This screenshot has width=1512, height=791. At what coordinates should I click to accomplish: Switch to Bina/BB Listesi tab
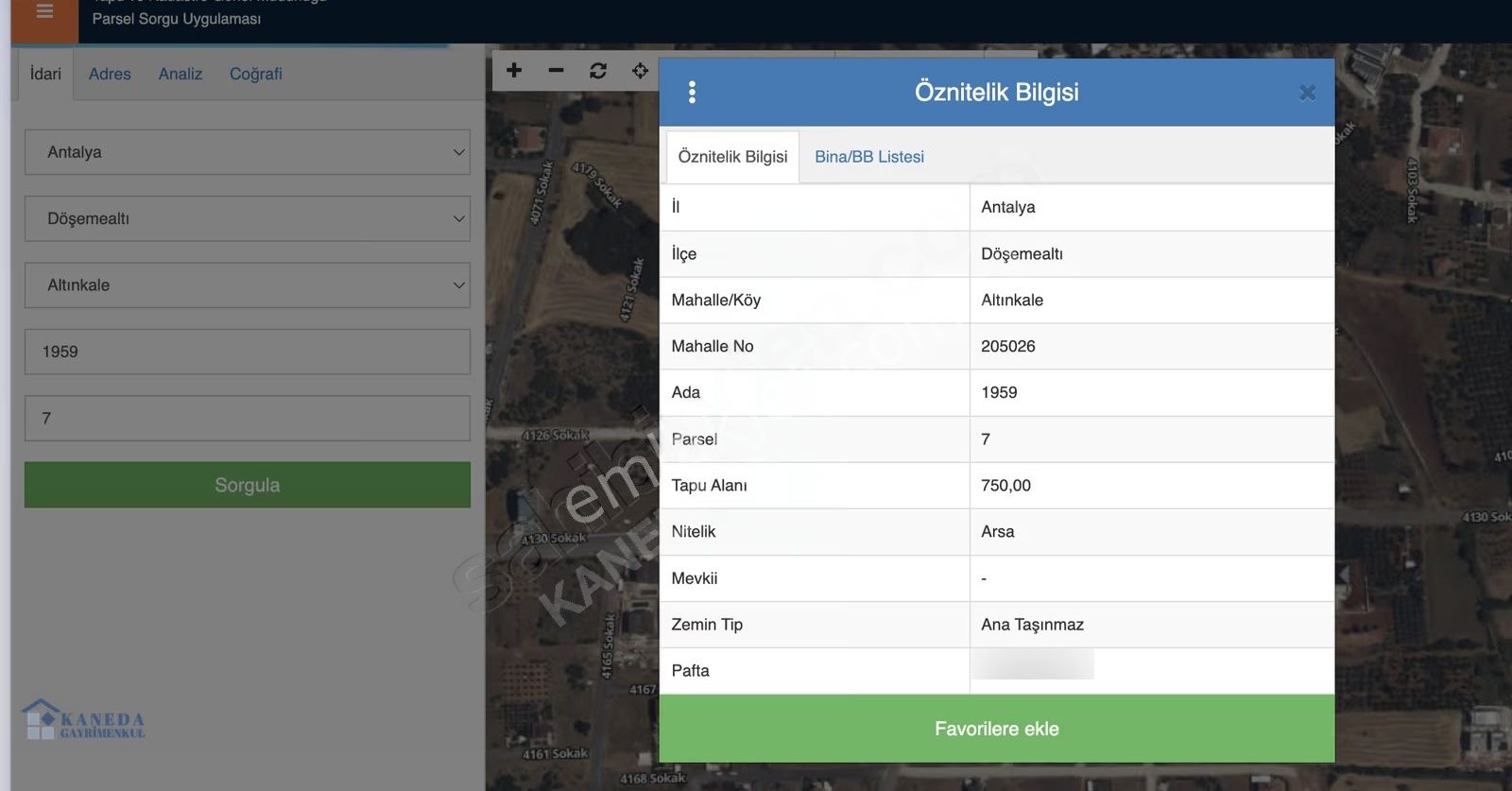[868, 157]
